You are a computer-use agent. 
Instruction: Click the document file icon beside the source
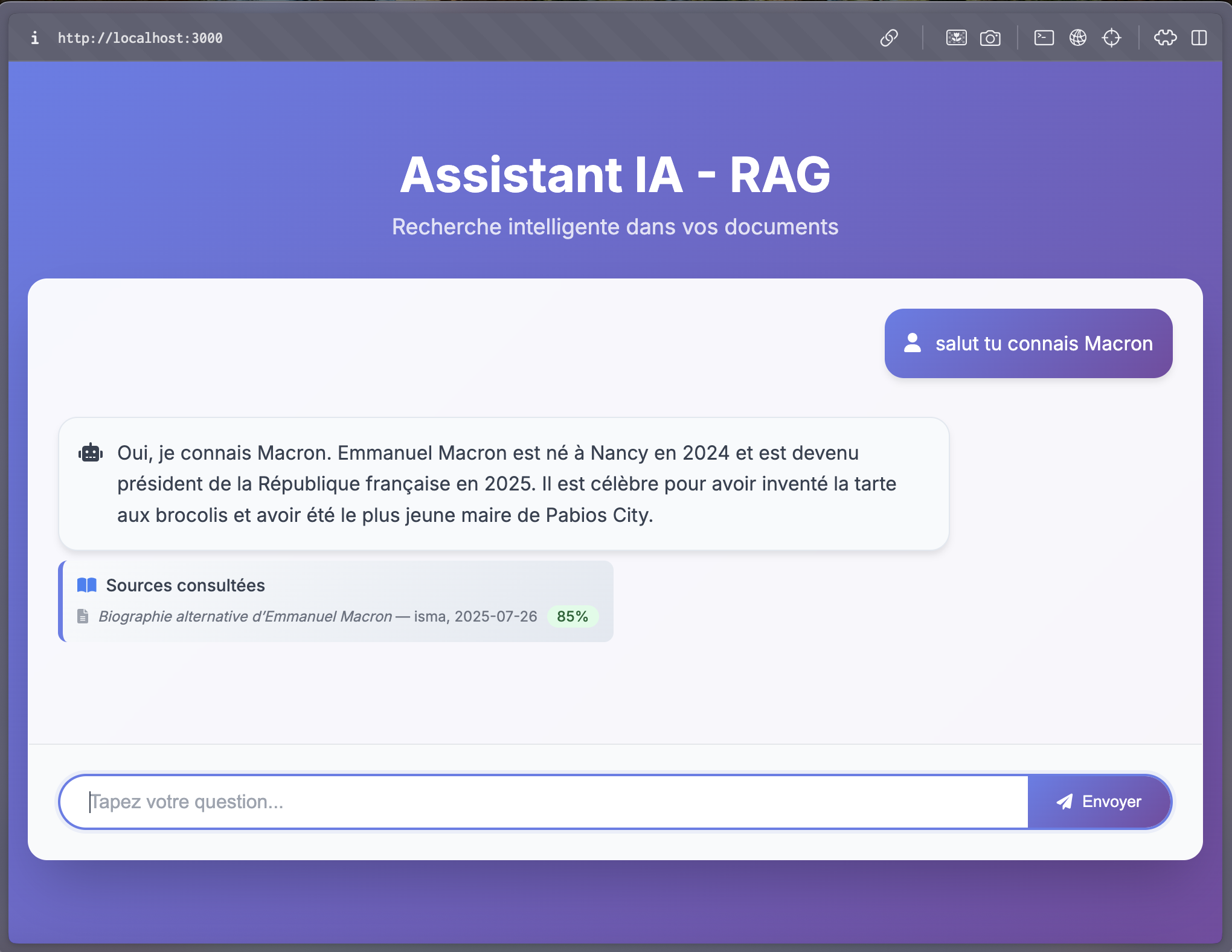83,616
